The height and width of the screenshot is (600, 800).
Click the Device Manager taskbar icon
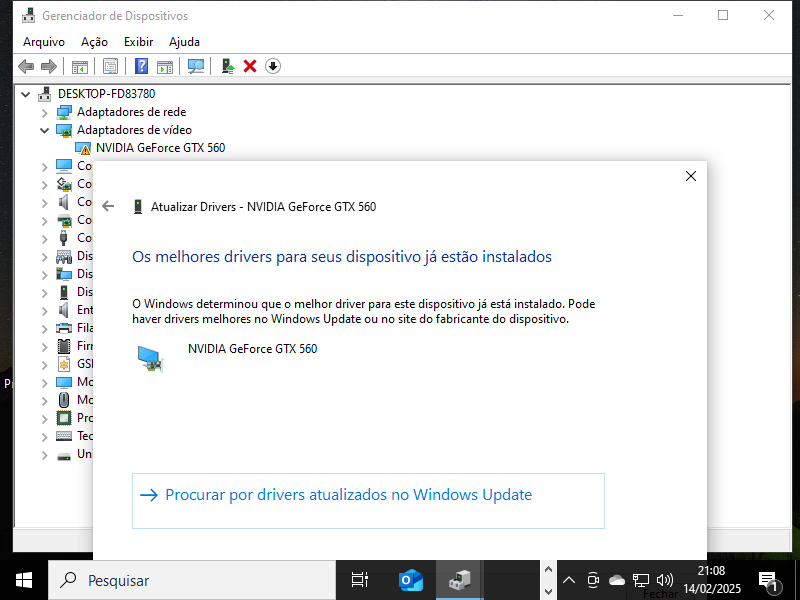point(460,580)
